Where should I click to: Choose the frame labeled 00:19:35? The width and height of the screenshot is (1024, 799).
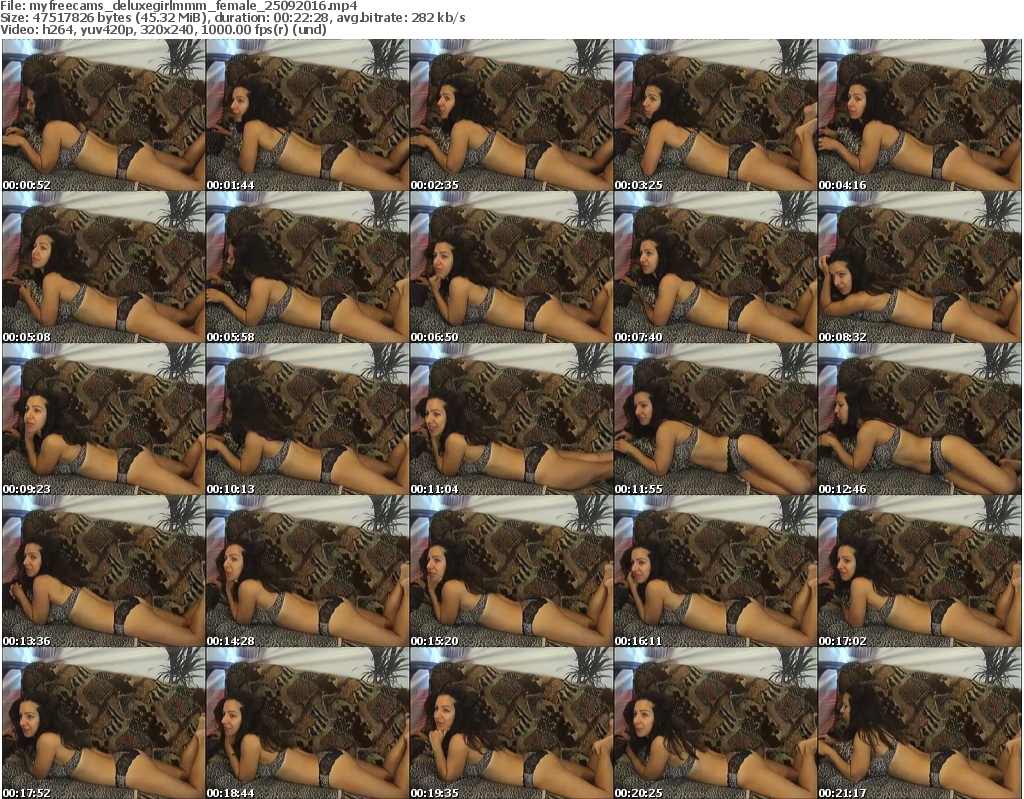pyautogui.click(x=511, y=723)
